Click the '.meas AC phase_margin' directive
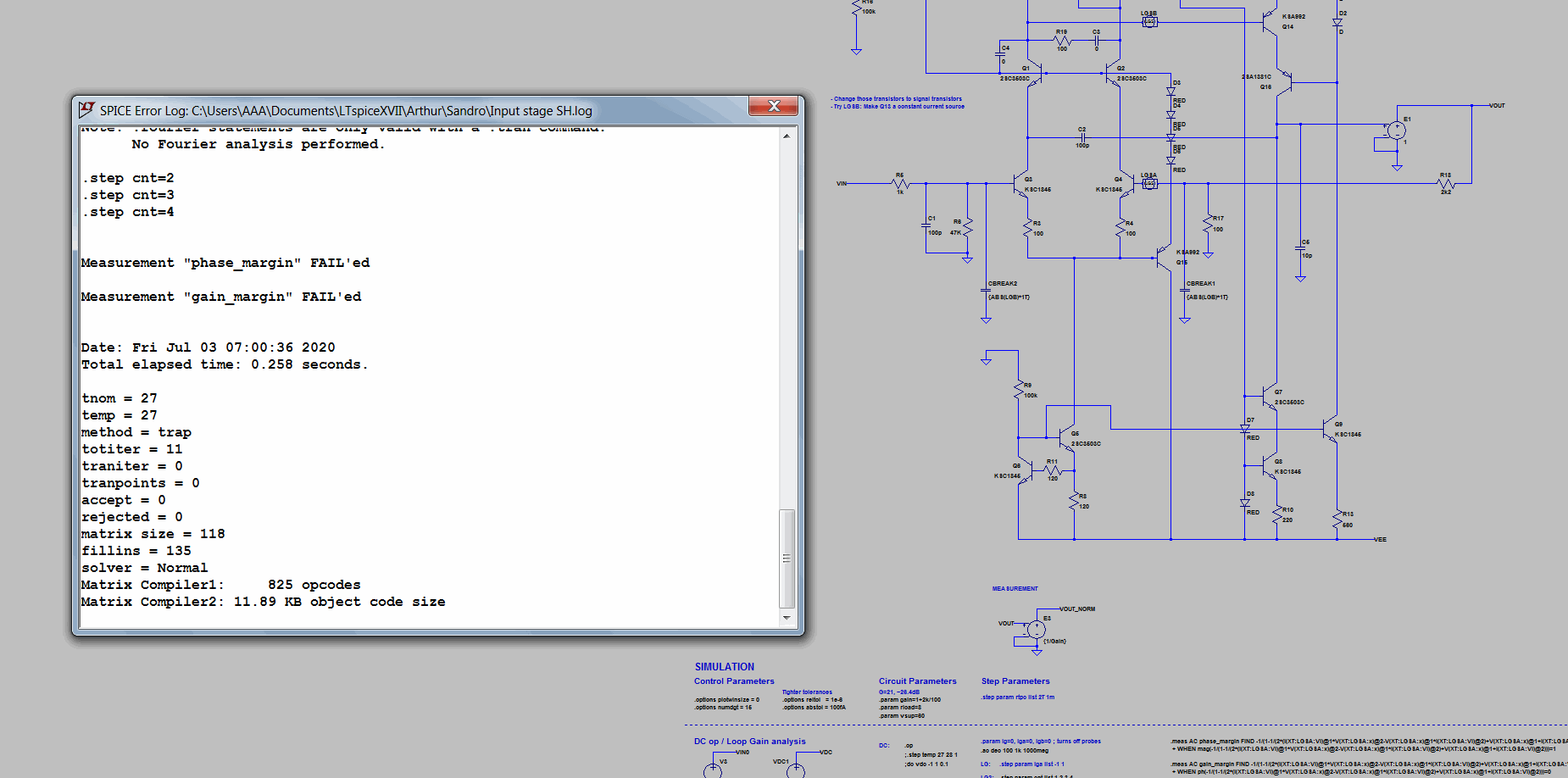The height and width of the screenshot is (778, 1568). click(1369, 745)
